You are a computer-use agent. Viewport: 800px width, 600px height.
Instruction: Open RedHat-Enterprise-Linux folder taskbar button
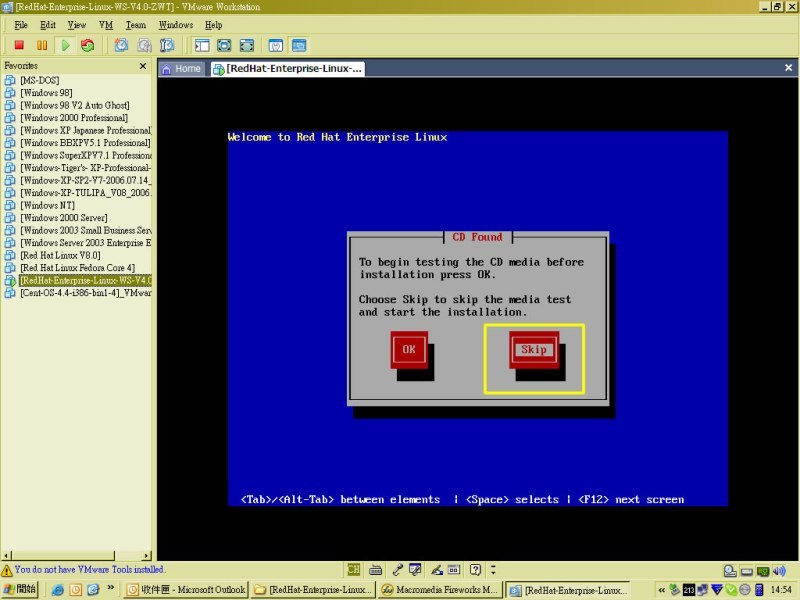point(313,590)
